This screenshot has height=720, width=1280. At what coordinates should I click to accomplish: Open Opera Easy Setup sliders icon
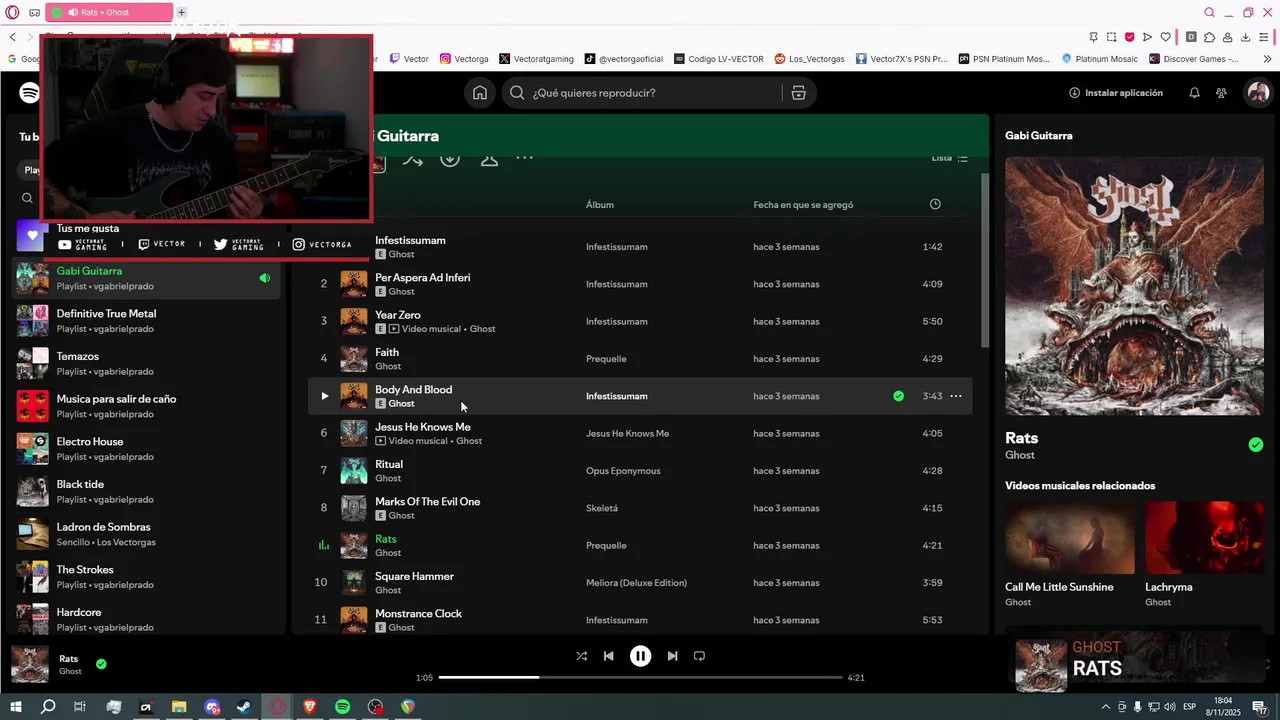(x=1264, y=37)
